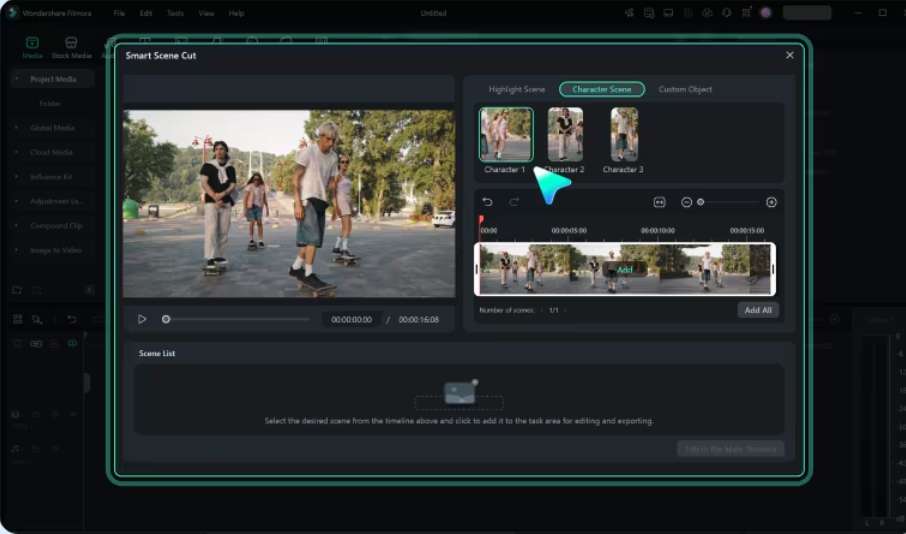Open the Tools menu
906x534 pixels.
pyautogui.click(x=175, y=13)
